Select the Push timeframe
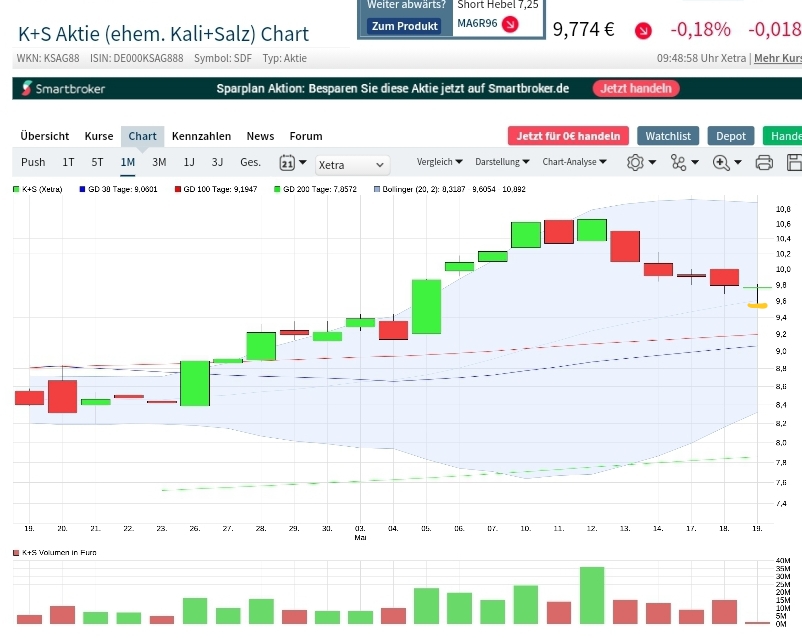This screenshot has height=638, width=802. coord(33,162)
